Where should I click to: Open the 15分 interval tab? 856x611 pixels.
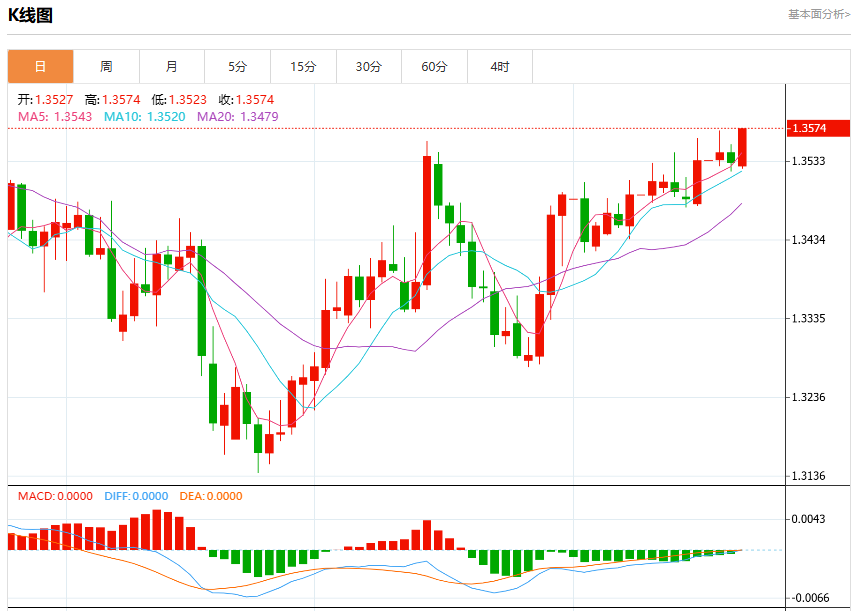coord(304,67)
